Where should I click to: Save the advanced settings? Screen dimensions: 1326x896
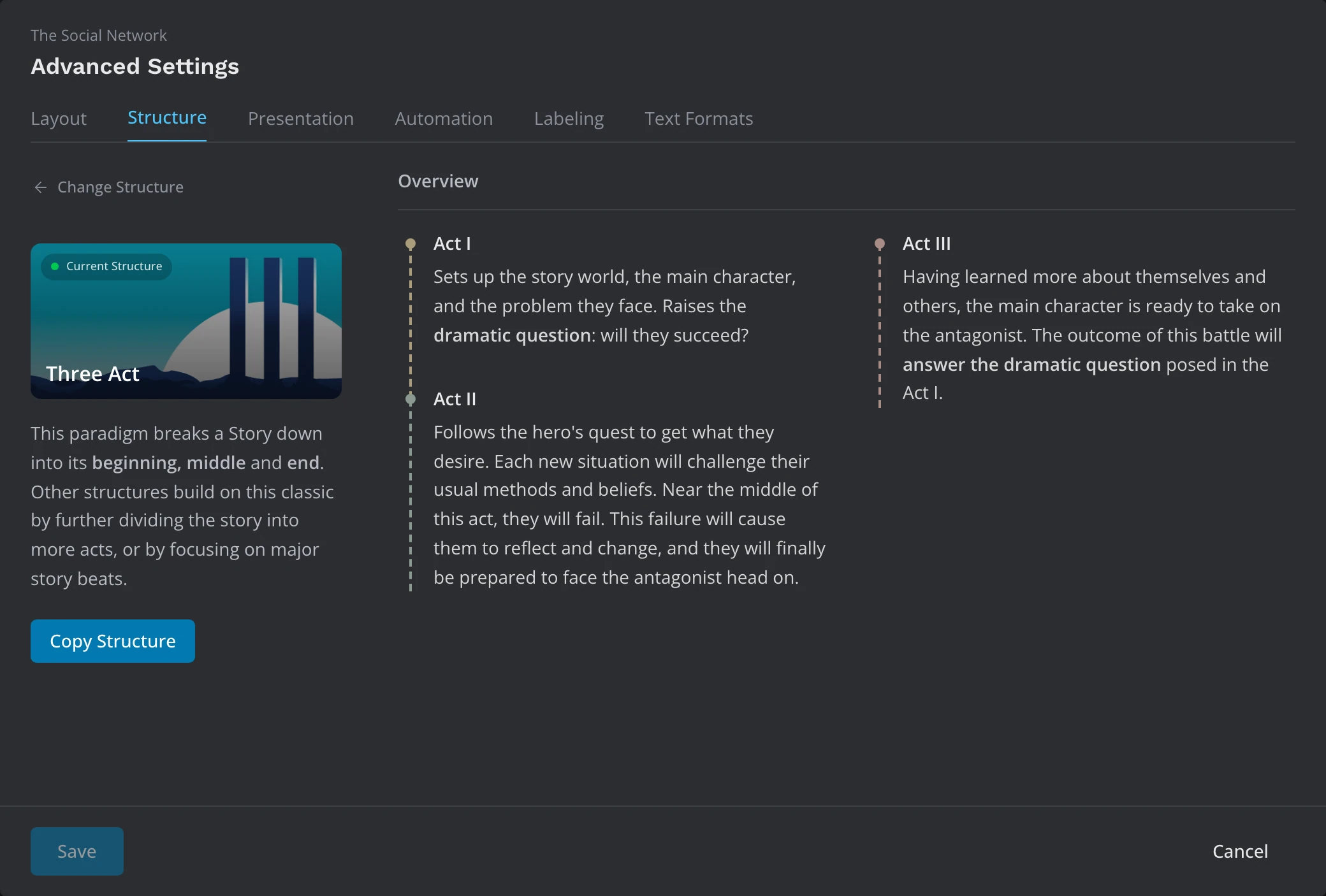click(x=77, y=851)
